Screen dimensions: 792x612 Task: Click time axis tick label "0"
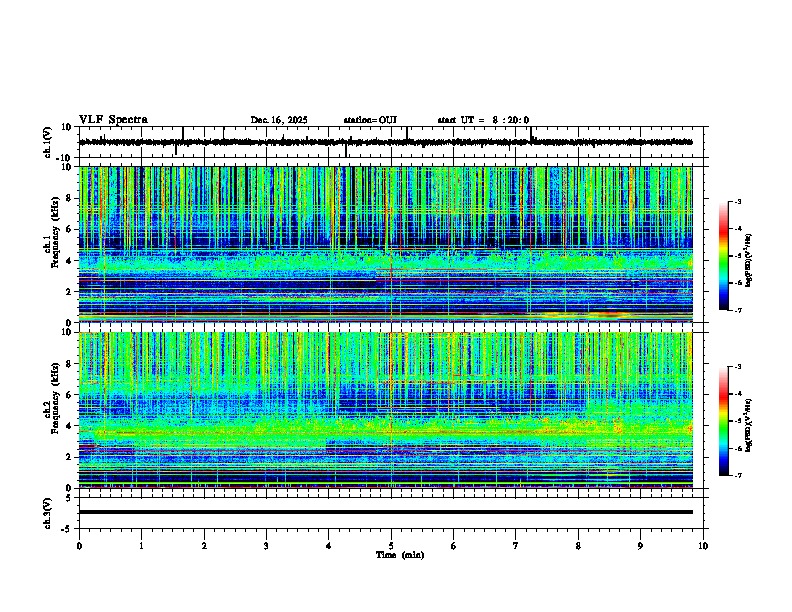[x=79, y=546]
